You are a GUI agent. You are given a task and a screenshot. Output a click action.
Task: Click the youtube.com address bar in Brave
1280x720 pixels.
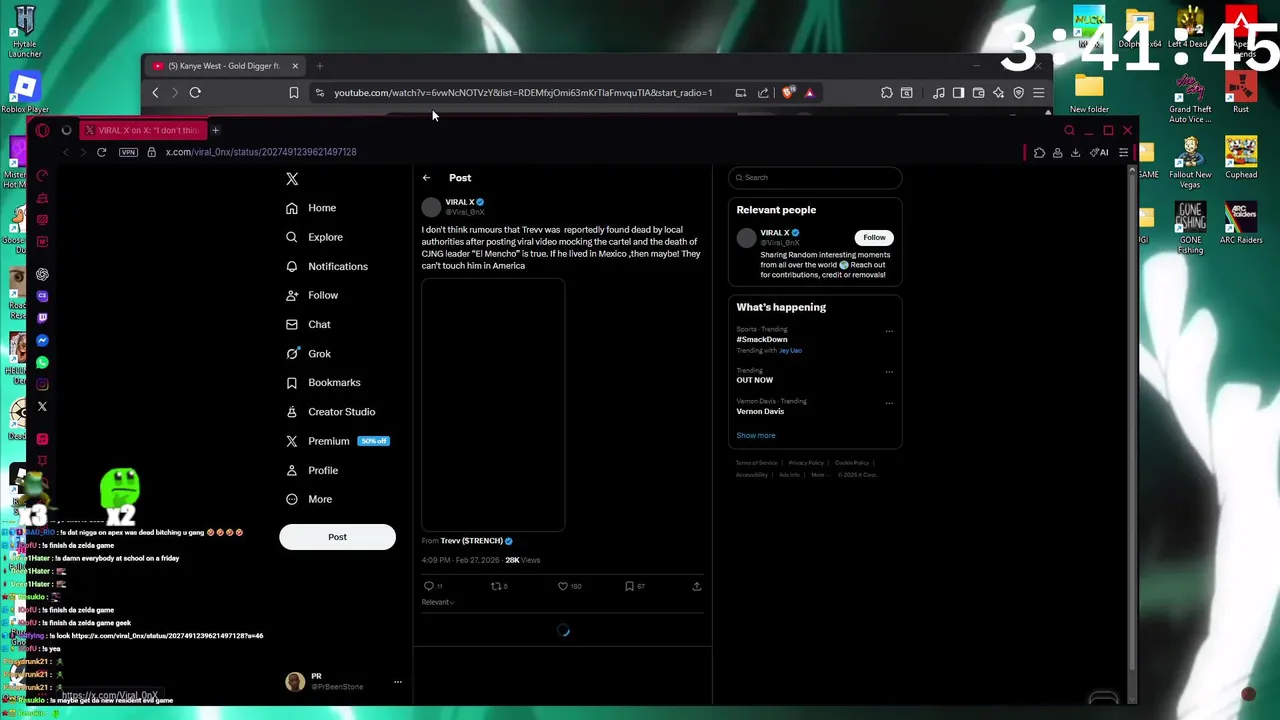click(x=523, y=93)
